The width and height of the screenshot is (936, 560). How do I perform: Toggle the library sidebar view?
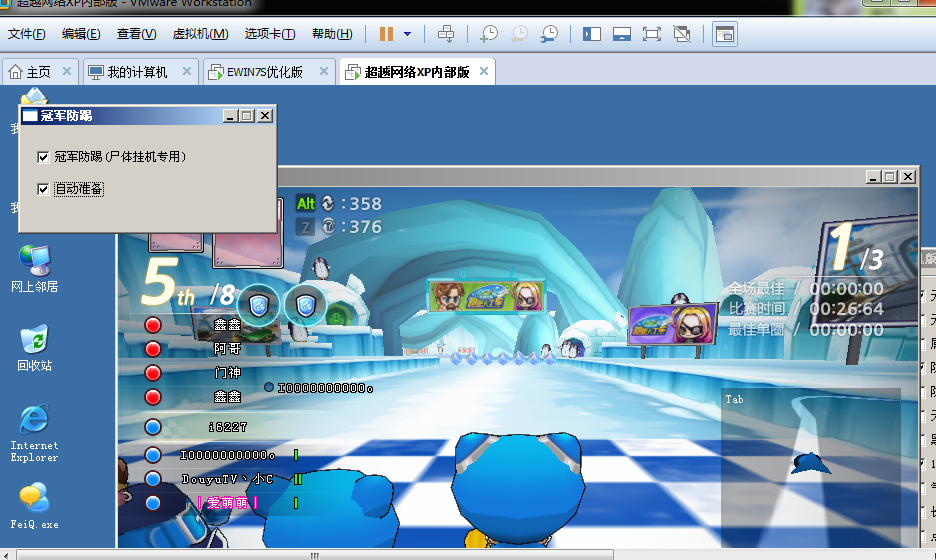point(592,34)
